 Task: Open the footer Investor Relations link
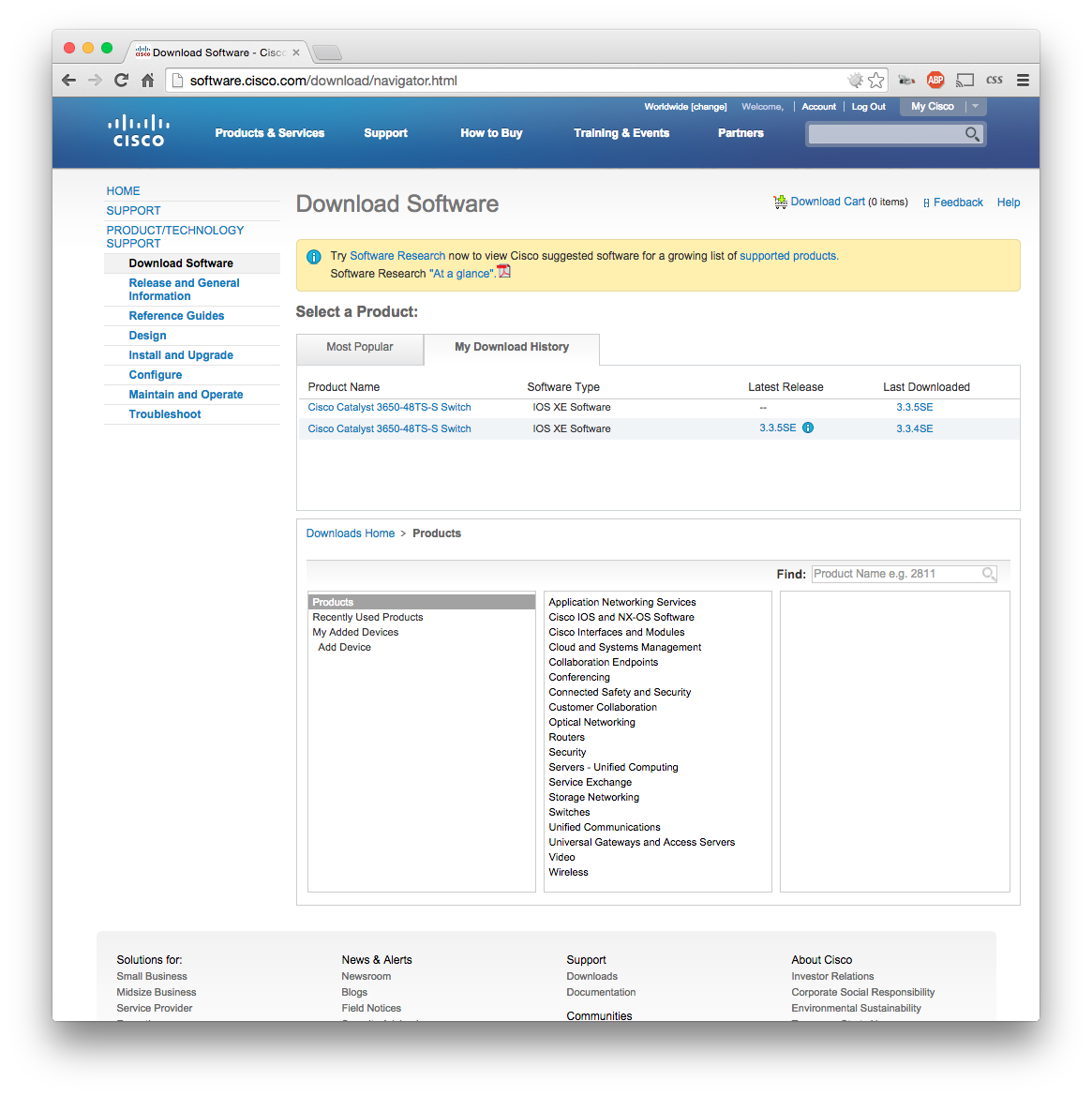(x=832, y=977)
